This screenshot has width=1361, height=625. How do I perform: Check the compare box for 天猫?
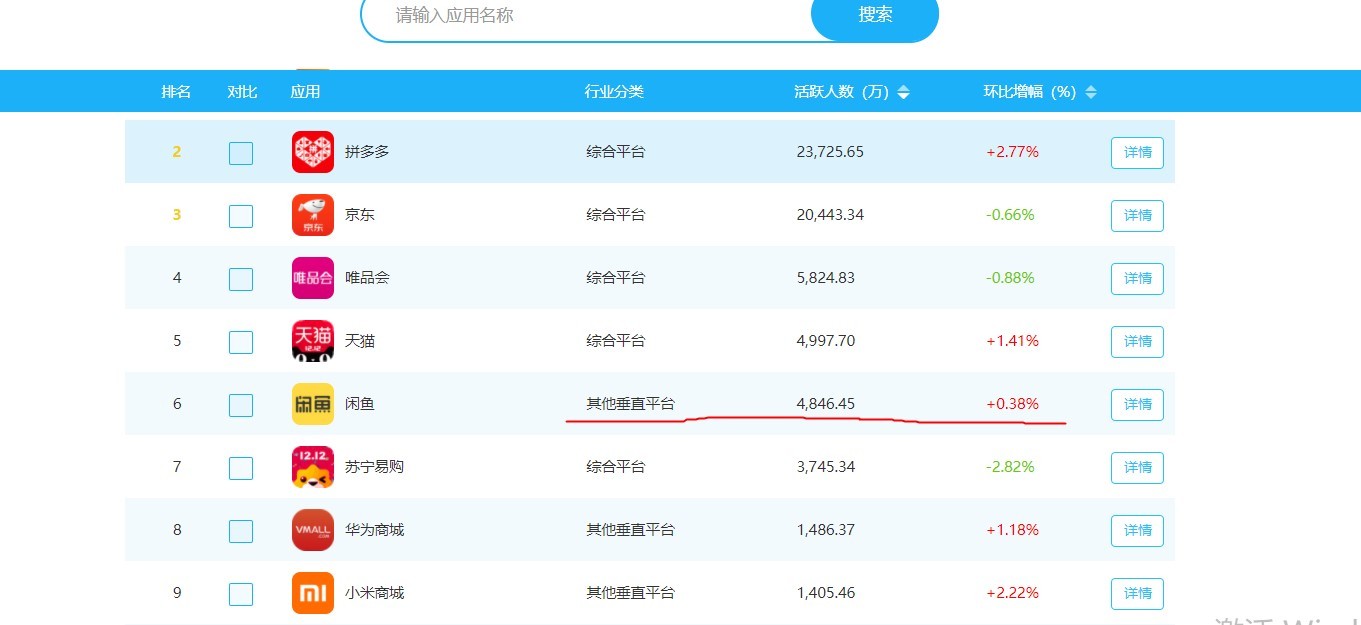(x=241, y=342)
